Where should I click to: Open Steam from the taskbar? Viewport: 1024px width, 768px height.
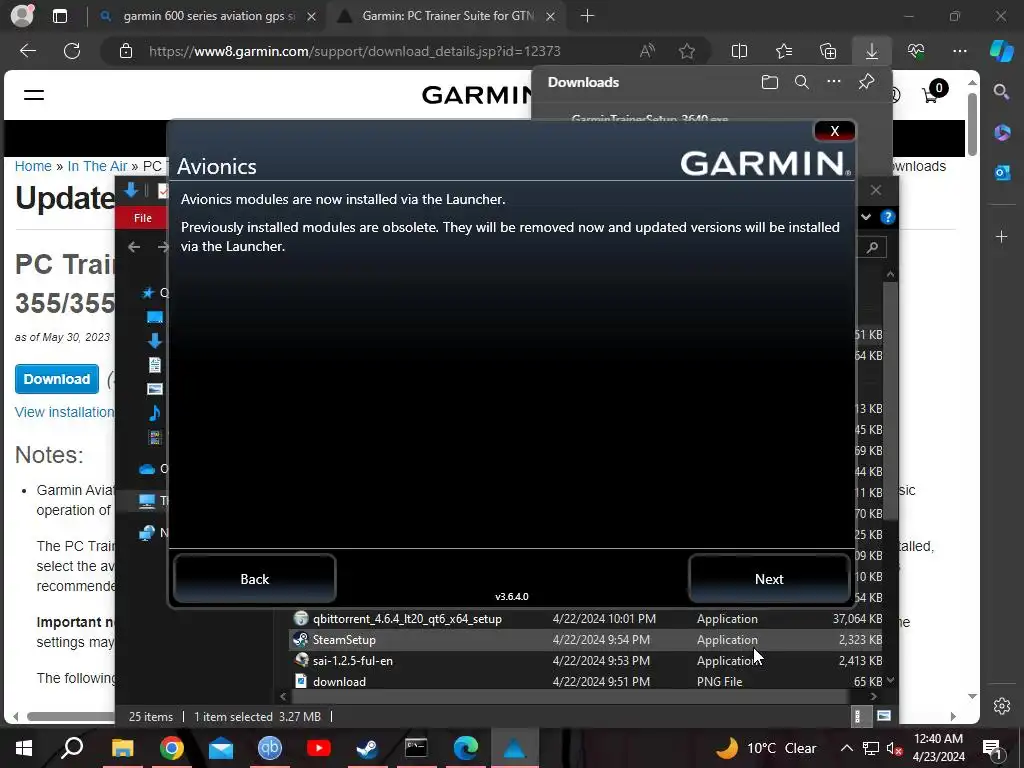(x=367, y=748)
